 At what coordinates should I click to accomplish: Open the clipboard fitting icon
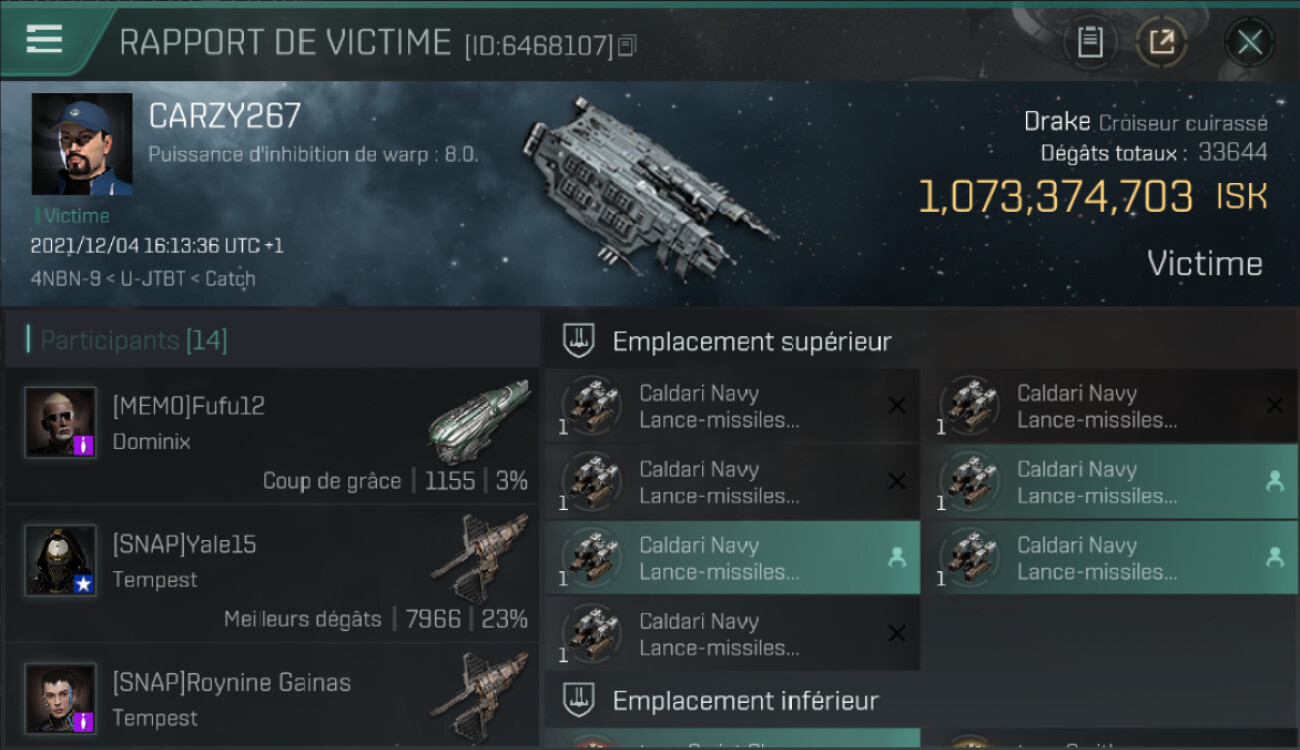pos(1090,42)
